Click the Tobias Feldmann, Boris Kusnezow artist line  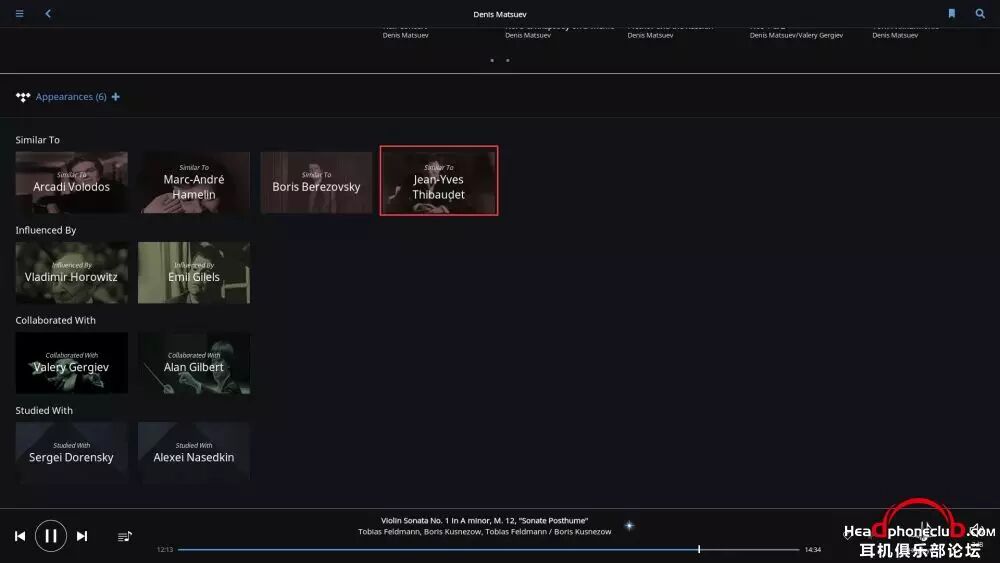point(485,532)
